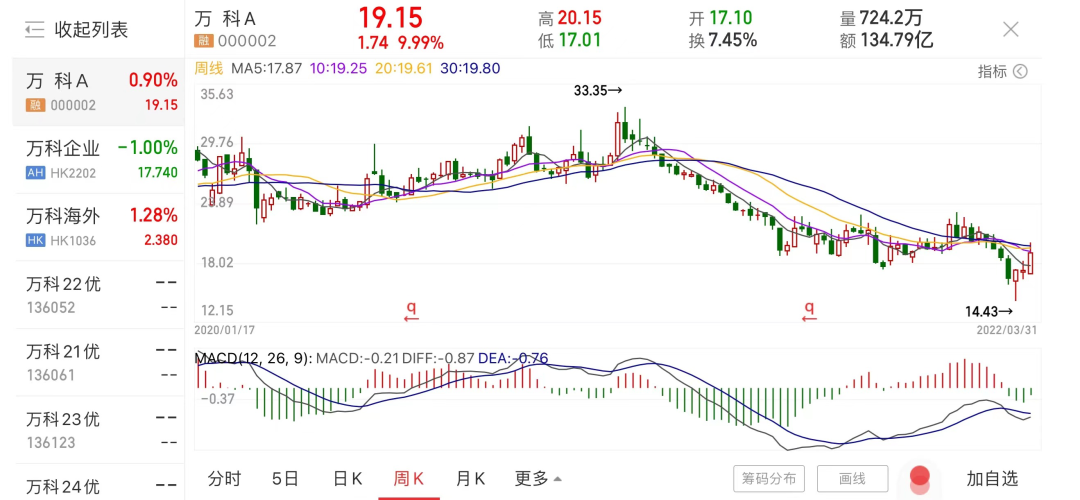Click the 低 17.01 low value
The height and width of the screenshot is (500, 1080).
click(569, 41)
